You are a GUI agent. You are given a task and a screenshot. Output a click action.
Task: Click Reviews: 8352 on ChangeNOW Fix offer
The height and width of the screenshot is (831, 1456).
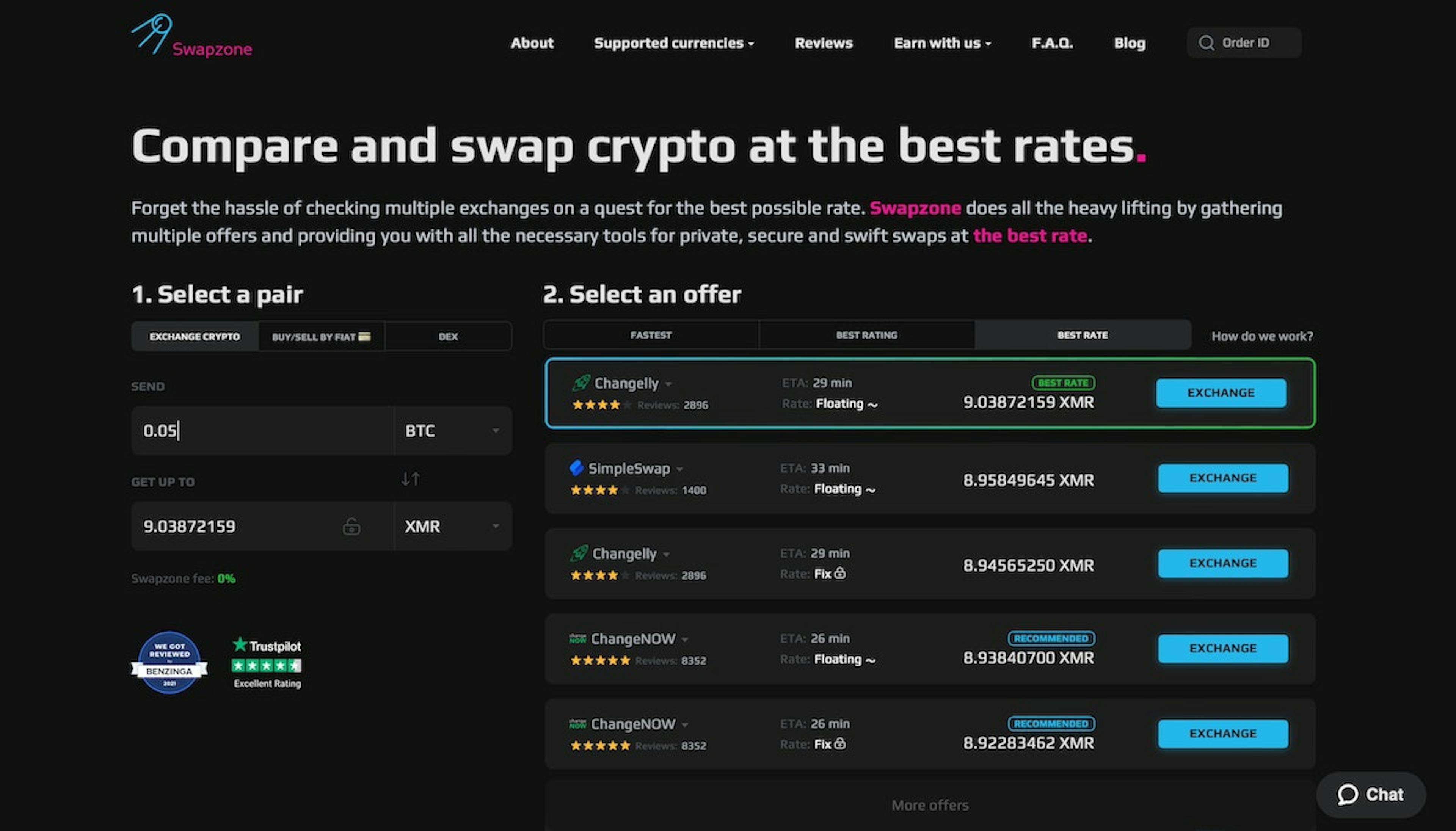coord(671,746)
